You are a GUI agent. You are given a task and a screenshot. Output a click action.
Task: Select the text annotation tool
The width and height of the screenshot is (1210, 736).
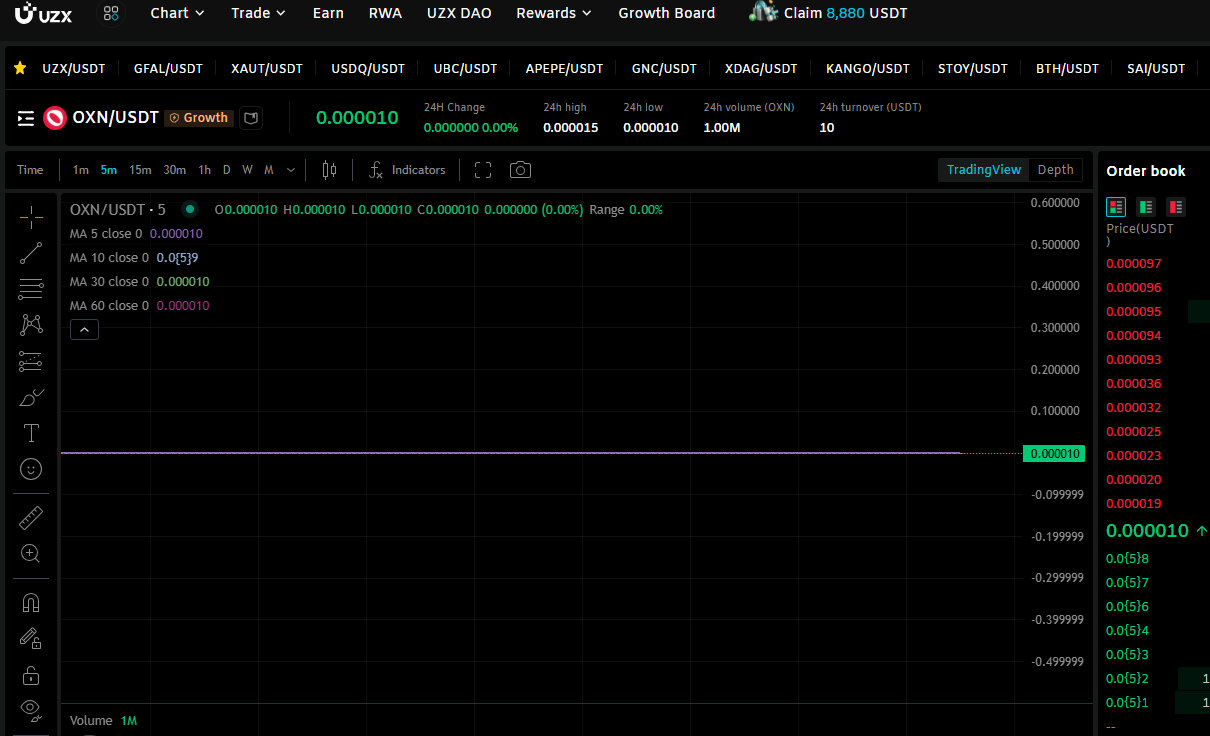(30, 433)
